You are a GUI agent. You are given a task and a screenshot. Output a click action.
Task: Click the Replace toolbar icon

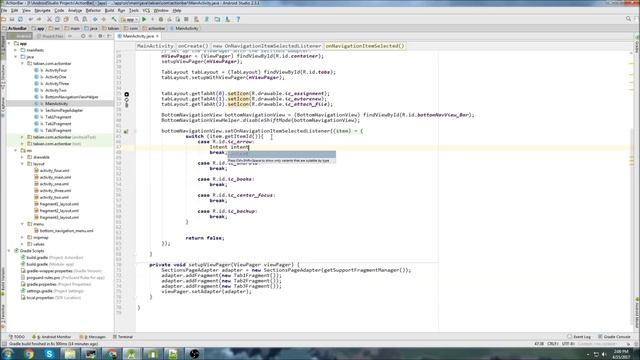85,19
